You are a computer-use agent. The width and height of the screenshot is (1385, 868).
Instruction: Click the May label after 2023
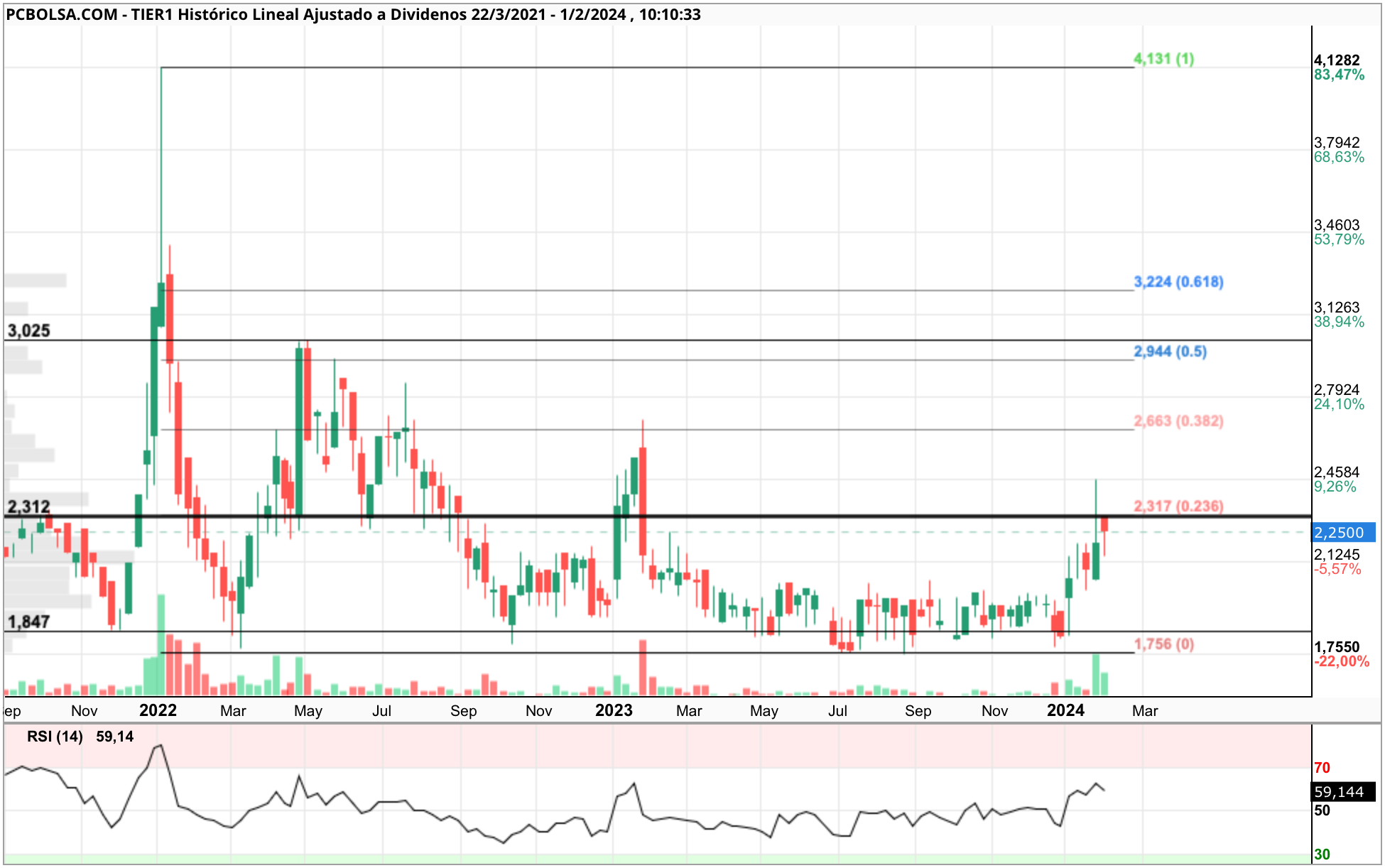click(764, 711)
